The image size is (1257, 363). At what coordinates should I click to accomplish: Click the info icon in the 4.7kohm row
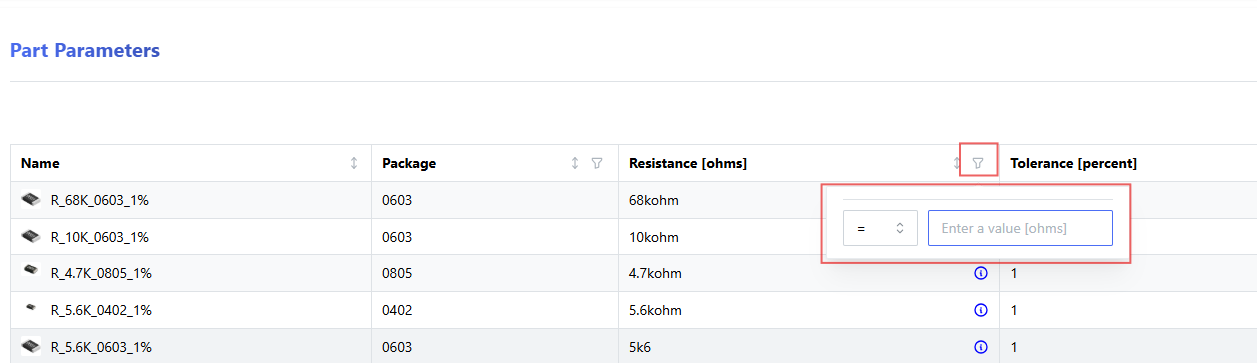click(980, 273)
